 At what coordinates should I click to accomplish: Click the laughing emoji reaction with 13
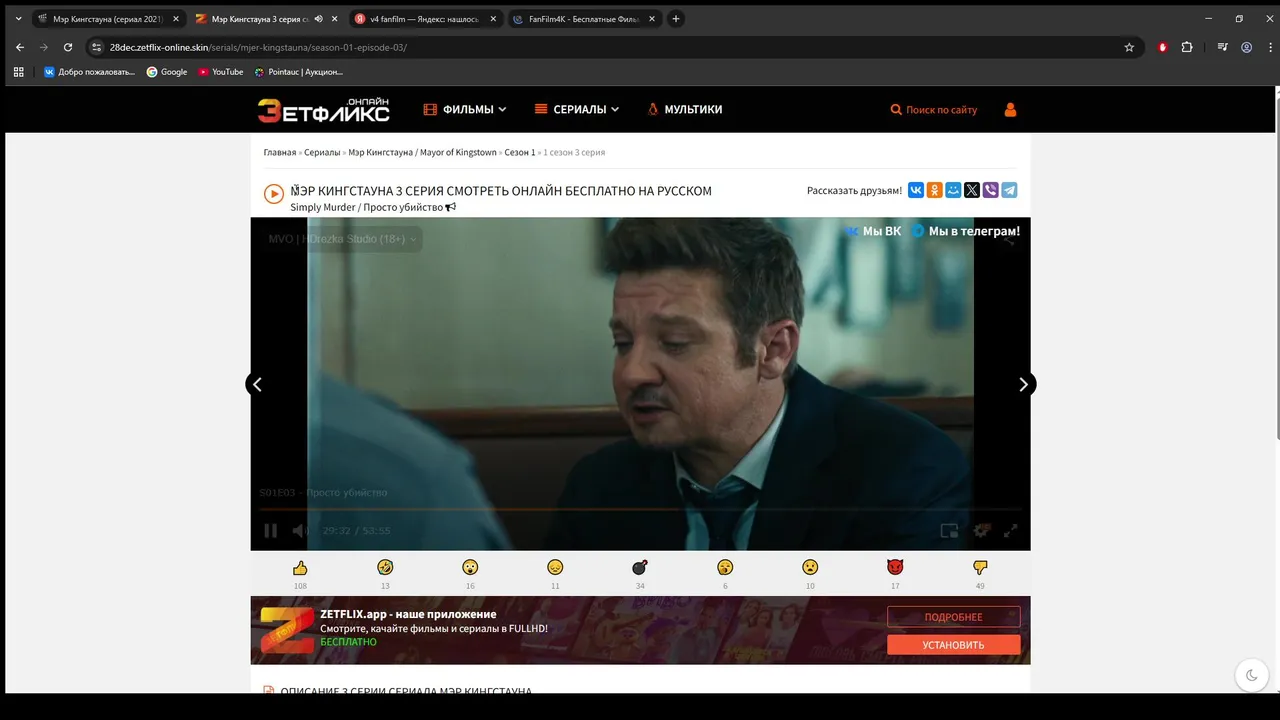click(x=385, y=567)
